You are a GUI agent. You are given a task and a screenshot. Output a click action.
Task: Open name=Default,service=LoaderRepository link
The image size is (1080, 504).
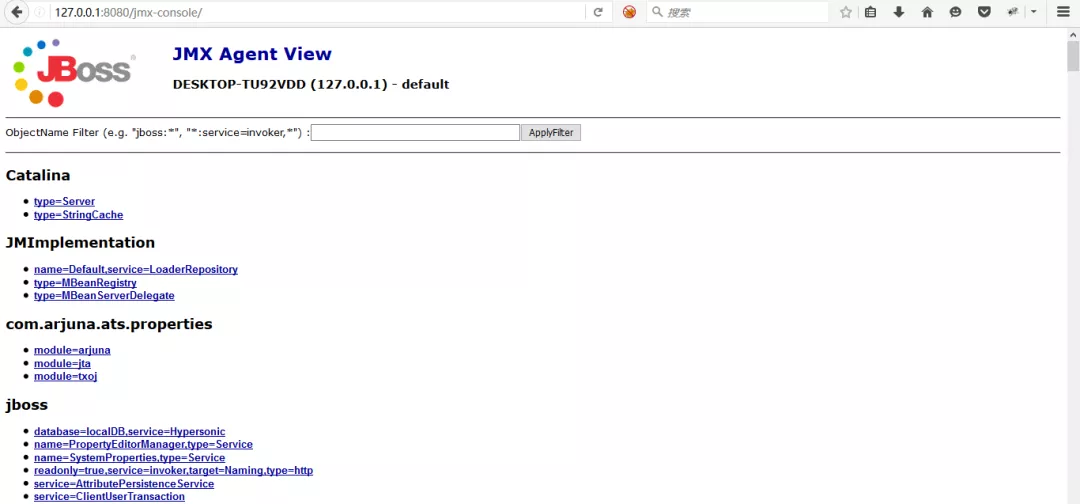pyautogui.click(x=136, y=269)
